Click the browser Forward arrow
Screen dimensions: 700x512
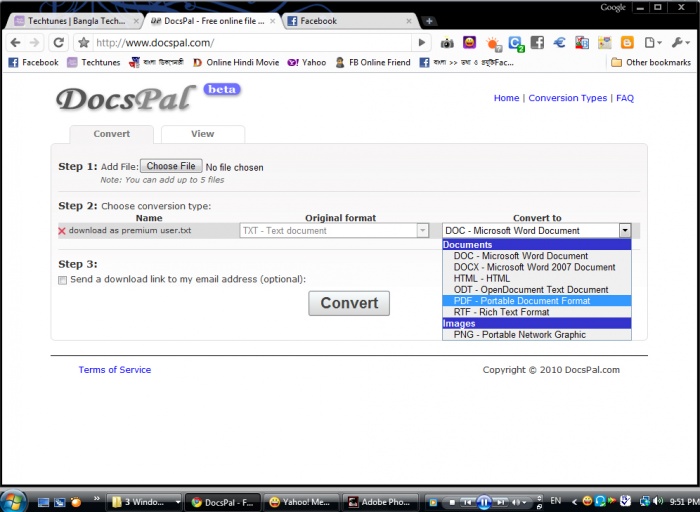tap(34, 43)
